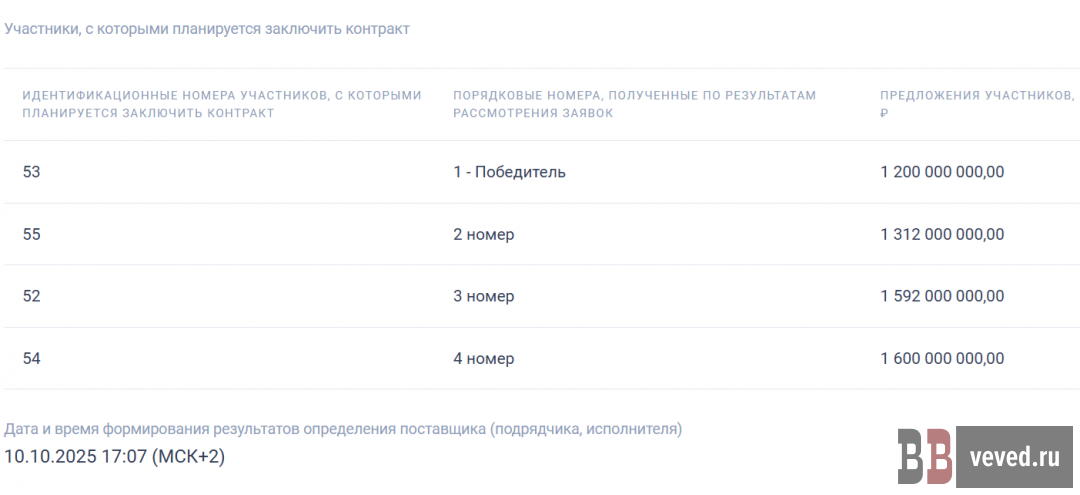Click the 10.10.2025 17:07 timestamp
The height and width of the screenshot is (495, 1080).
[115, 457]
